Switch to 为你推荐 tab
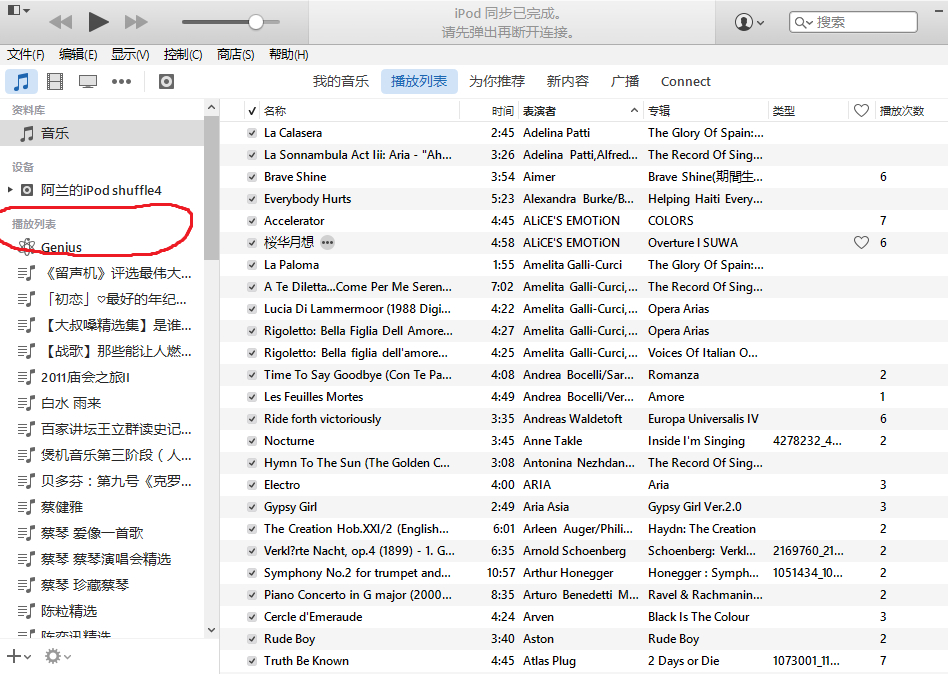Viewport: 948px width, 674px height. (x=496, y=81)
